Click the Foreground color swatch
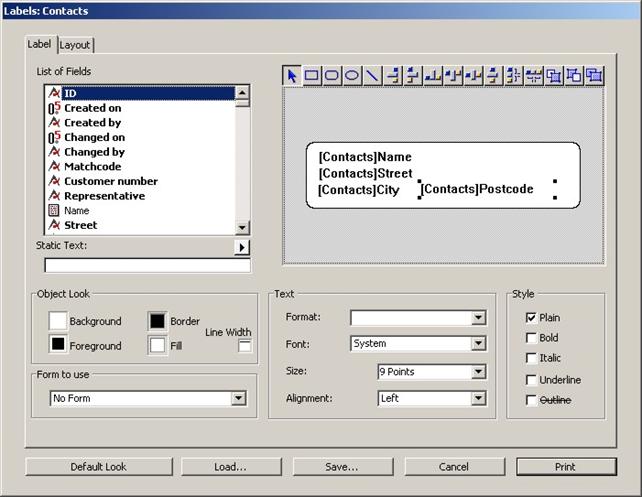 coord(58,345)
